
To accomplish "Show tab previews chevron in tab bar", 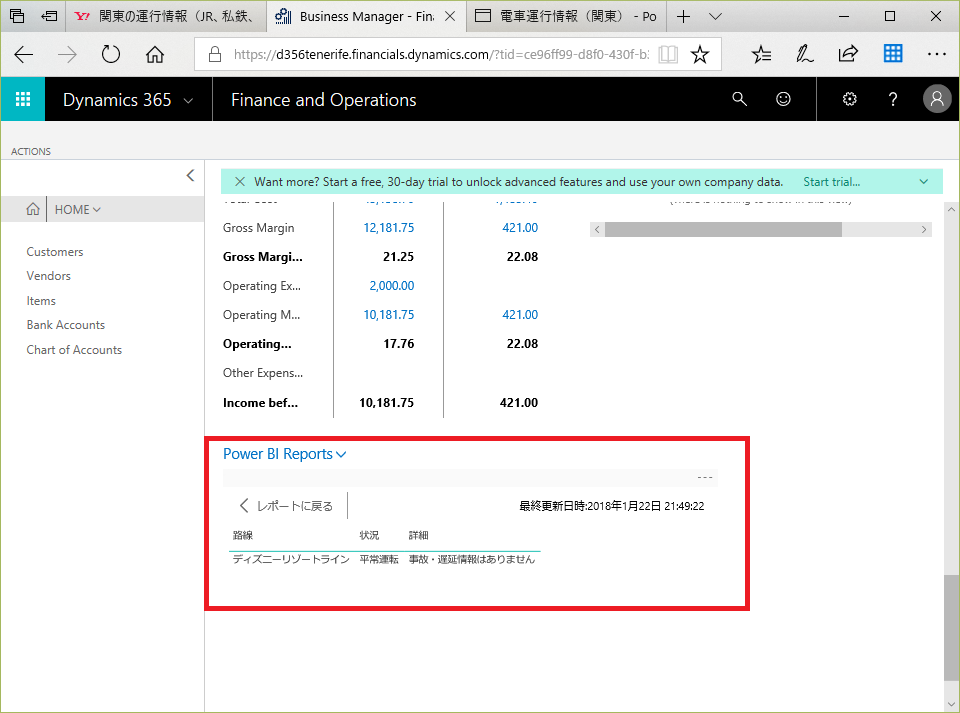I will tap(715, 17).
